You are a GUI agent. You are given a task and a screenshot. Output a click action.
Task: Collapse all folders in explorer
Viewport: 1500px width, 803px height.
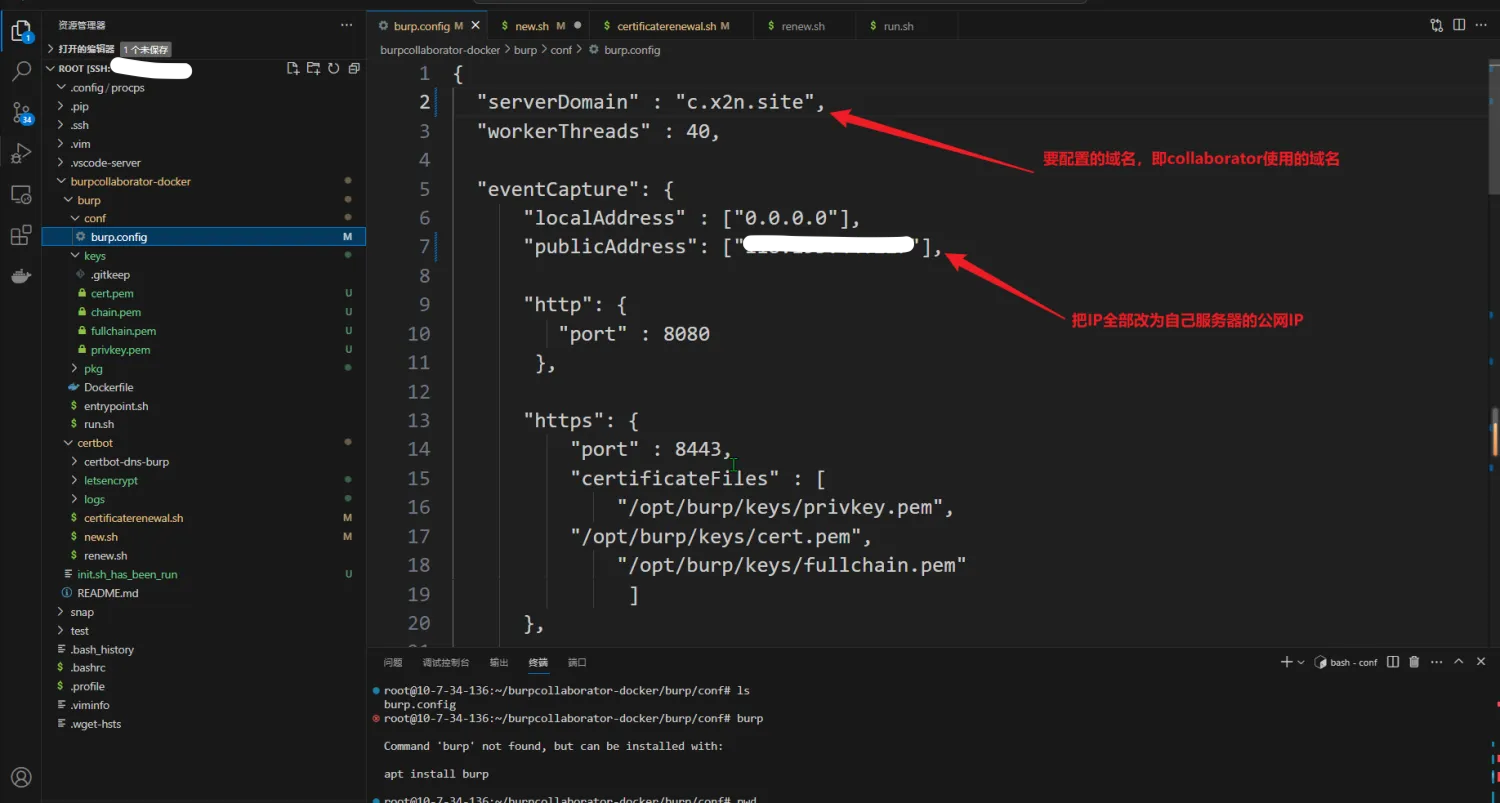coord(354,68)
